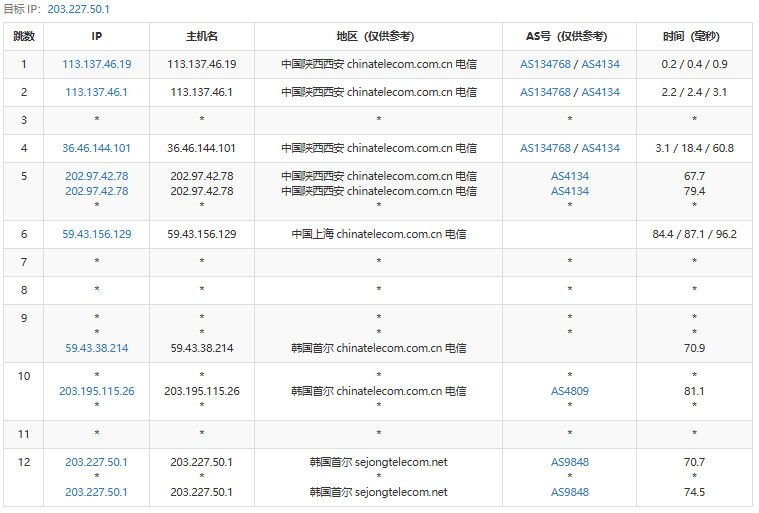Open hop 12's 203.227.50.1 link on the 74.5 ms line
Viewport: 759px width, 513px height.
(97, 492)
